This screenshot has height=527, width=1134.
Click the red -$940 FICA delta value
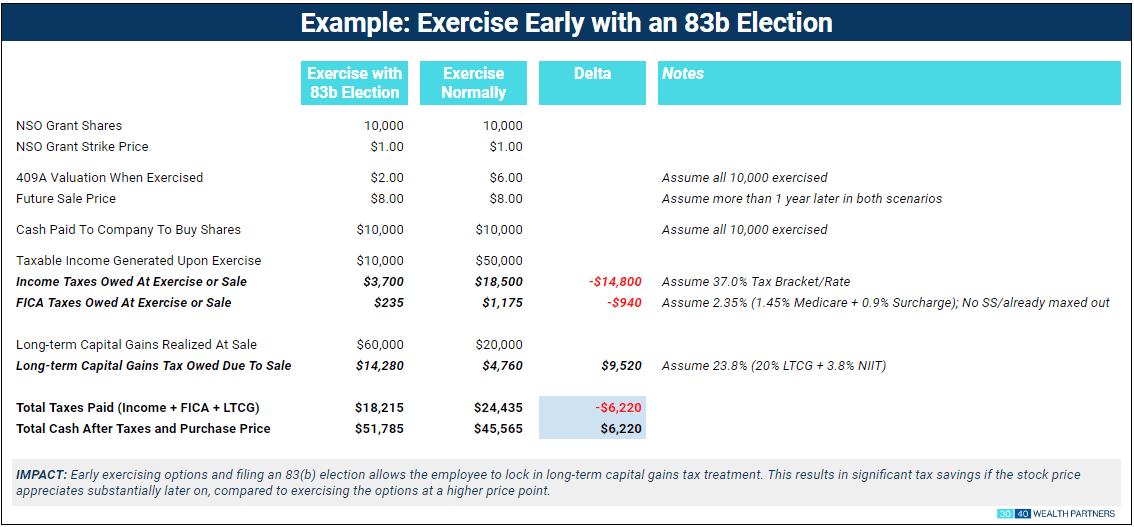626,303
